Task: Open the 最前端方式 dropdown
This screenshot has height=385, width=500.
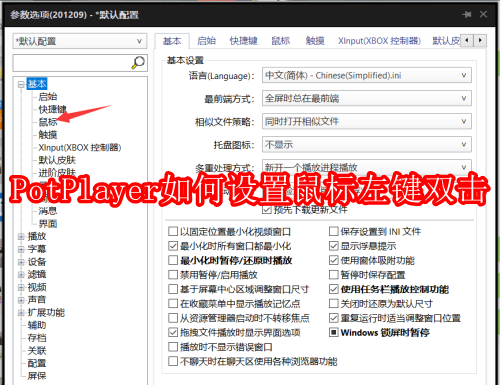Action: point(367,98)
